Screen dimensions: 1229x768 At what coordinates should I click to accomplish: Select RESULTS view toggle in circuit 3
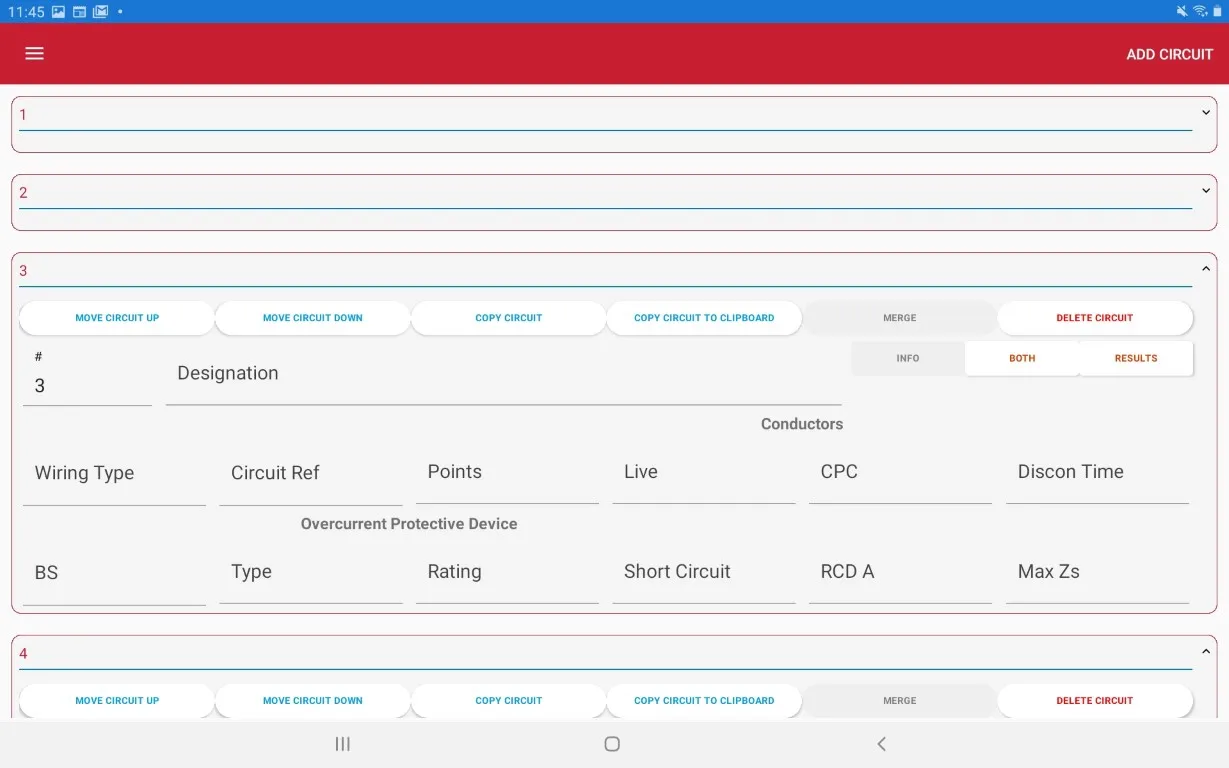pos(1136,358)
